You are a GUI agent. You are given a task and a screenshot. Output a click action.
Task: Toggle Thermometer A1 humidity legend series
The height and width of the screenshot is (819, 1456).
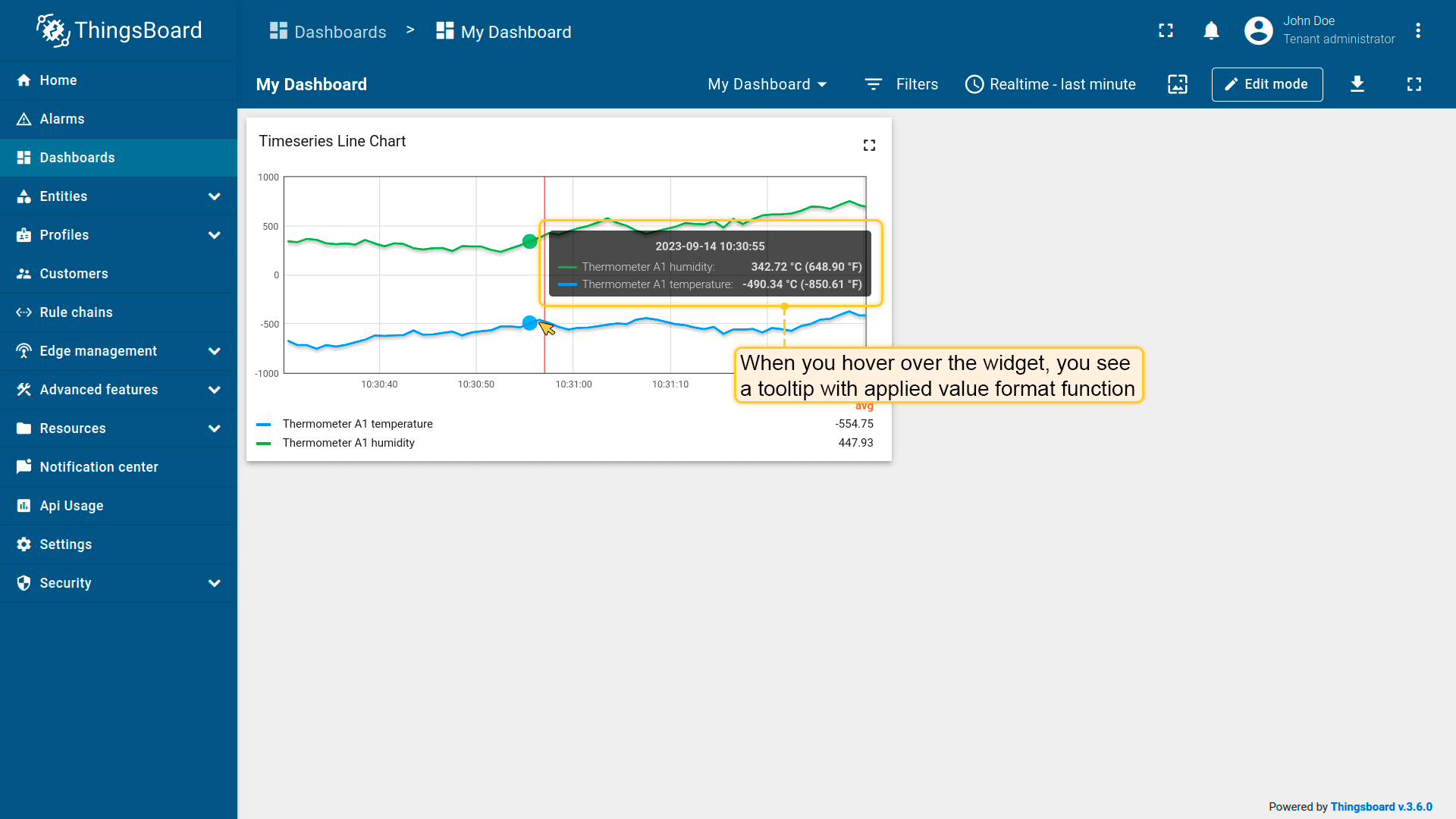(x=348, y=443)
